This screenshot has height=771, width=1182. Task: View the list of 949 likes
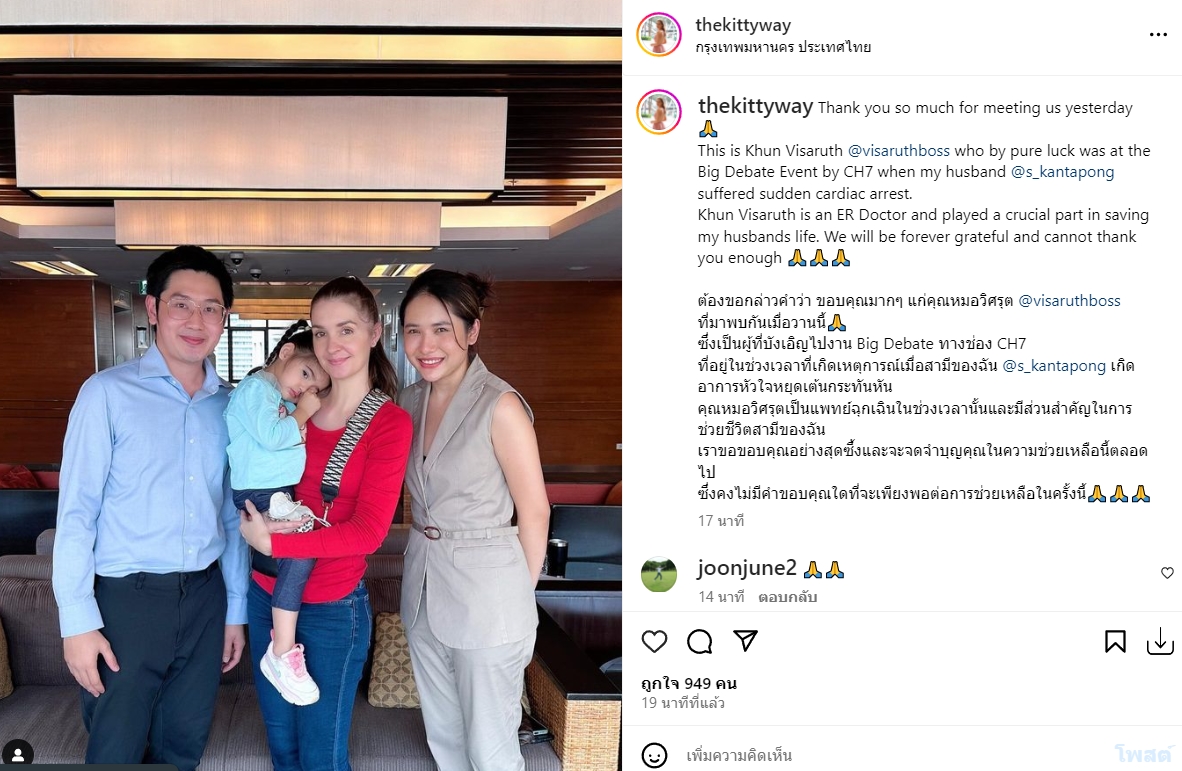(x=689, y=684)
